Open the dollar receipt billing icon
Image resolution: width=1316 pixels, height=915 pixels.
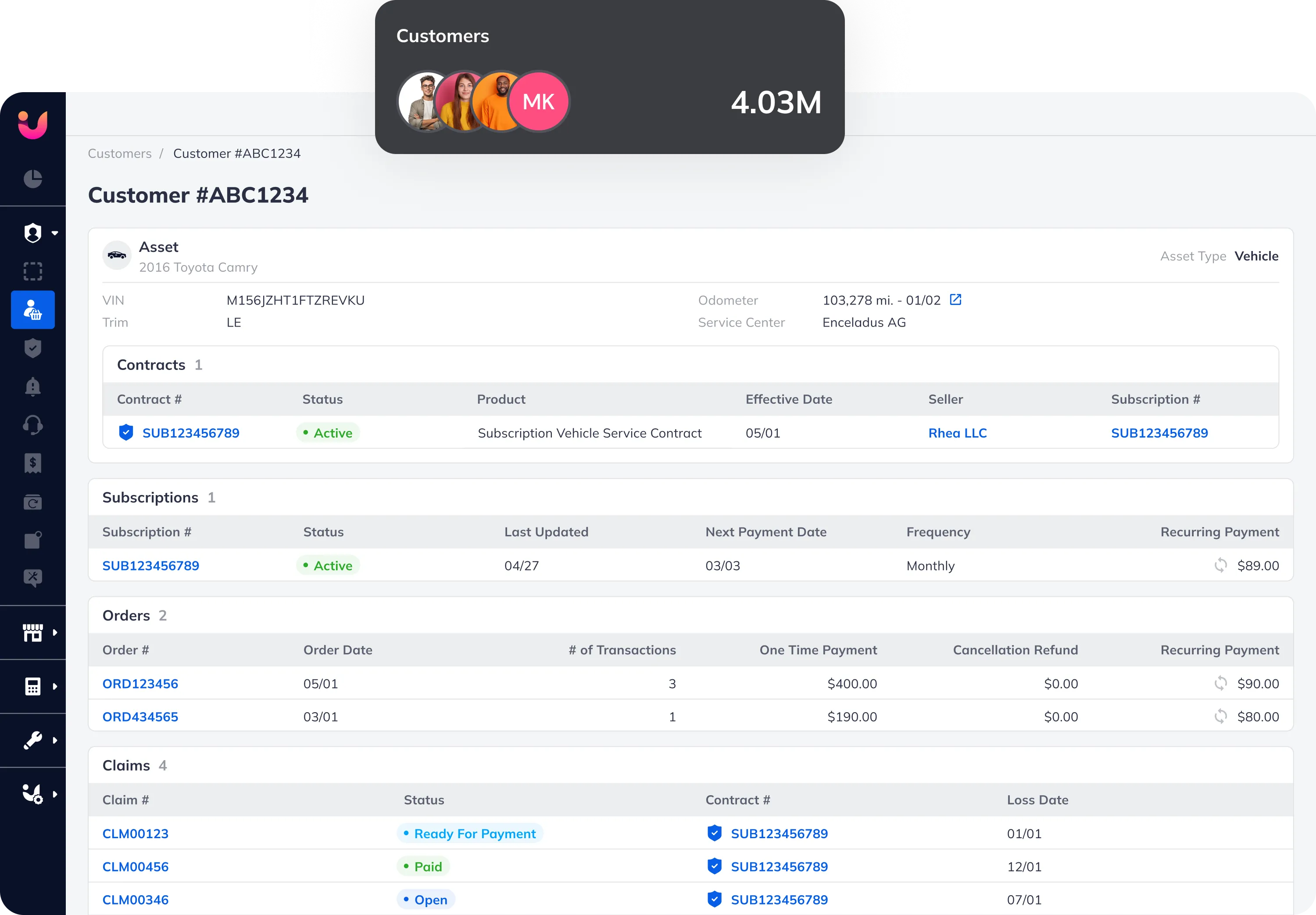(32, 463)
